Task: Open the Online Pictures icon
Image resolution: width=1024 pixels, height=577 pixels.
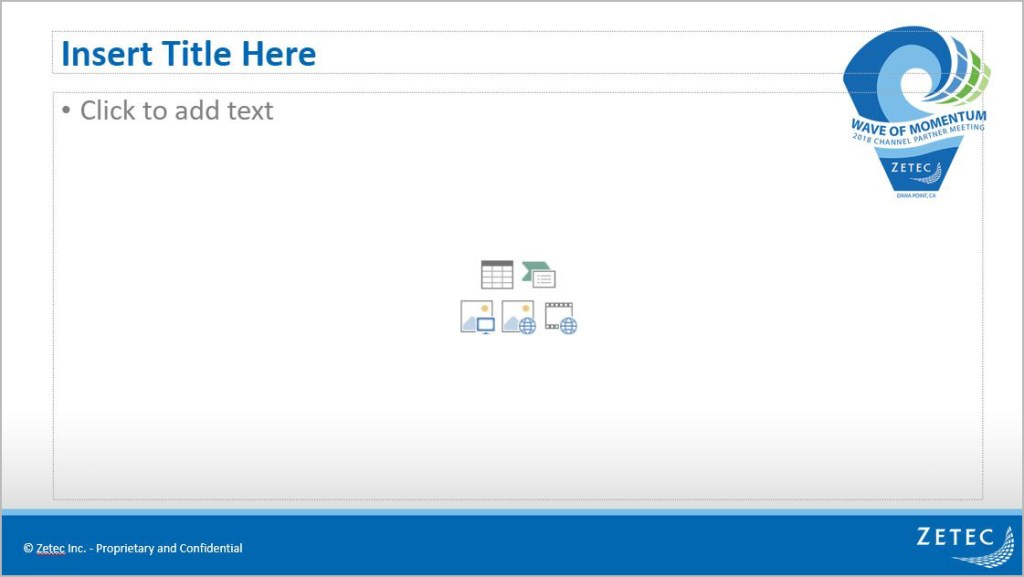Action: click(x=518, y=317)
